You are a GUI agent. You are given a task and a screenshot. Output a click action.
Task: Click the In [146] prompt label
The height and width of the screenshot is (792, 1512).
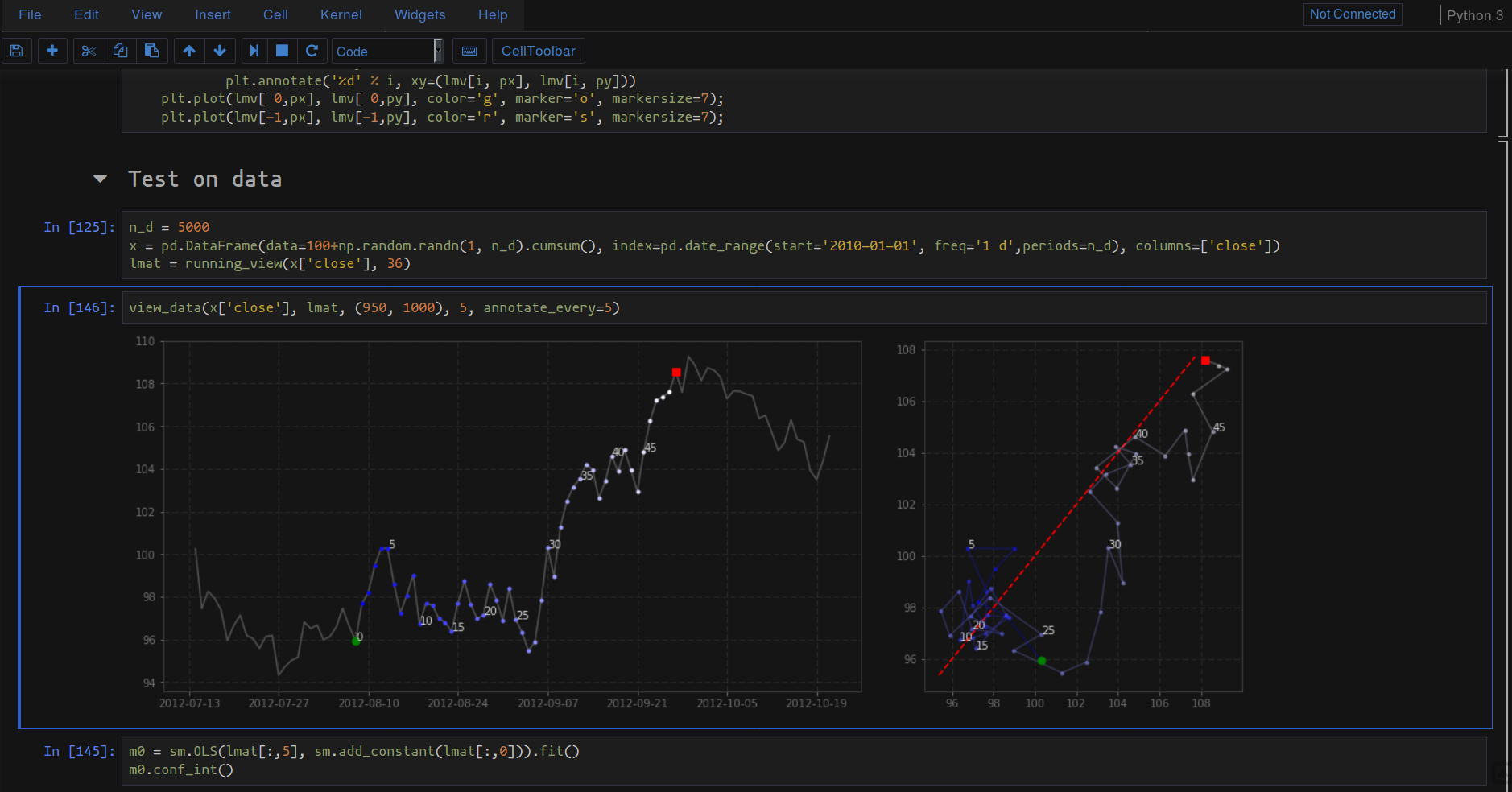point(79,307)
